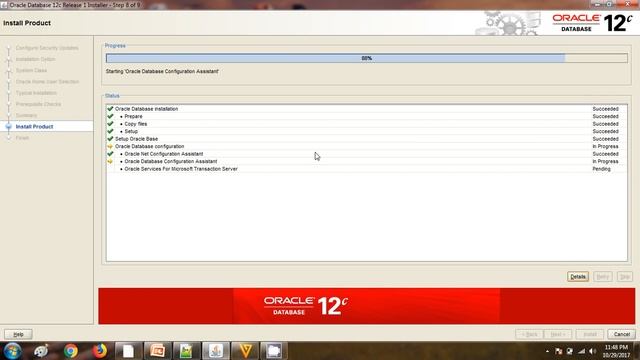Click the Pending status text
The height and width of the screenshot is (360, 640).
tap(601, 169)
